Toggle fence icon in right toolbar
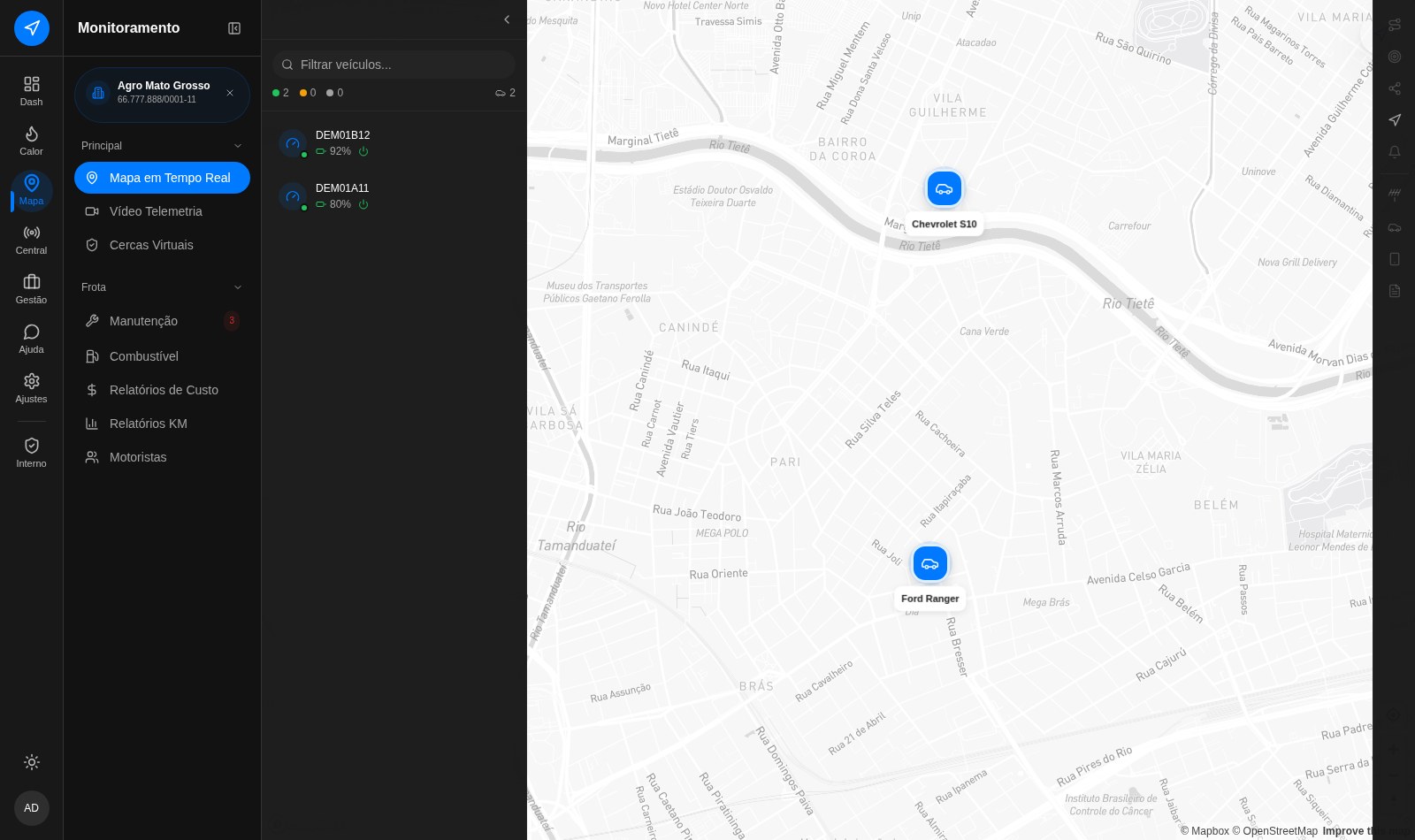 click(1395, 195)
